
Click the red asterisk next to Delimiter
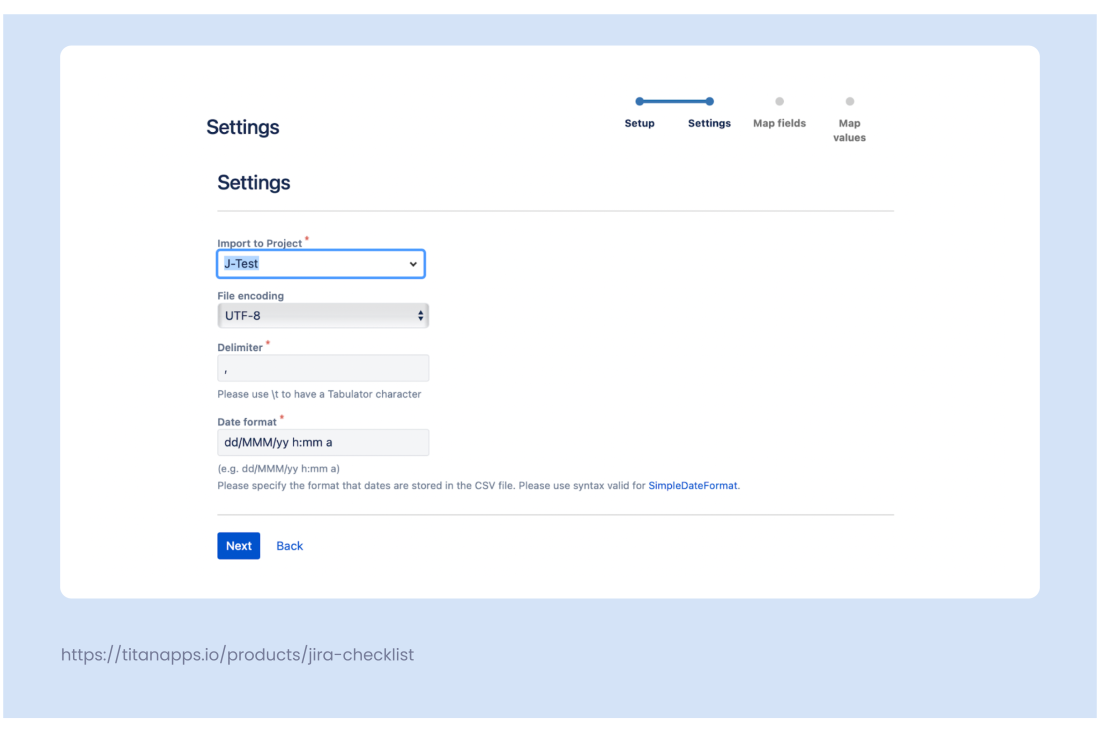(x=266, y=343)
